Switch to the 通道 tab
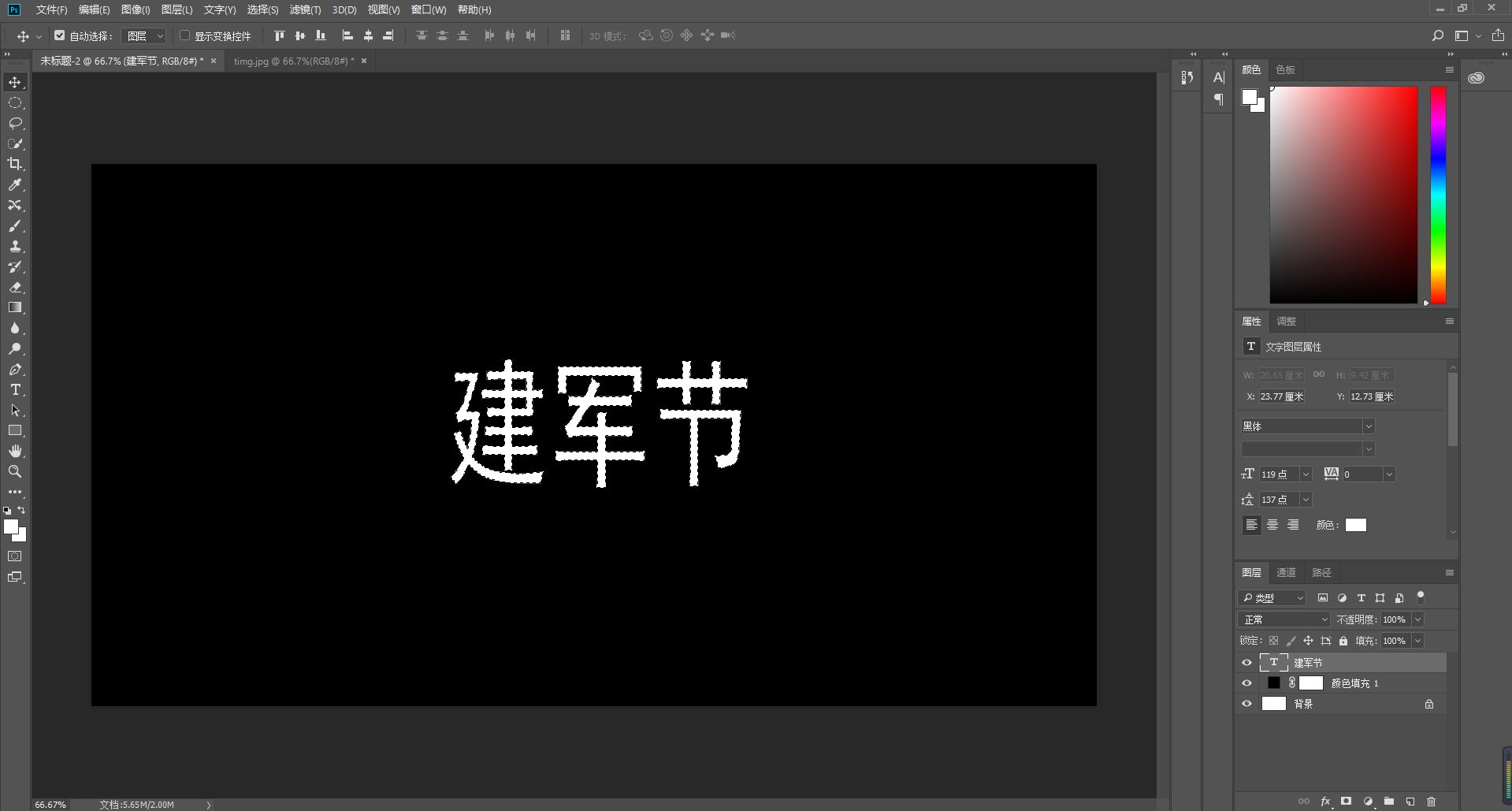 [1285, 572]
